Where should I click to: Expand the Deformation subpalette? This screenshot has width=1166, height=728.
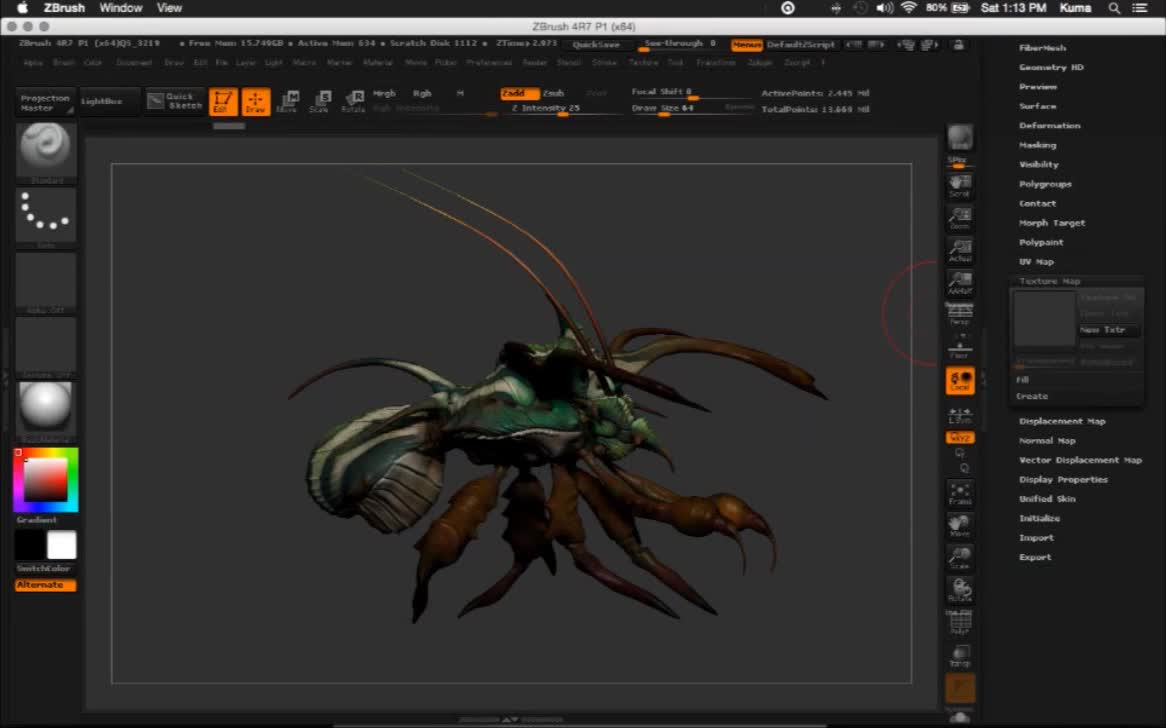(x=1049, y=126)
